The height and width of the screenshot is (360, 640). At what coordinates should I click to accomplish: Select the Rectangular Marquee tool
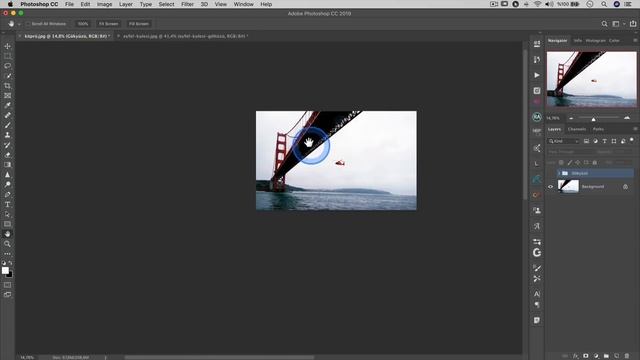tap(7, 56)
